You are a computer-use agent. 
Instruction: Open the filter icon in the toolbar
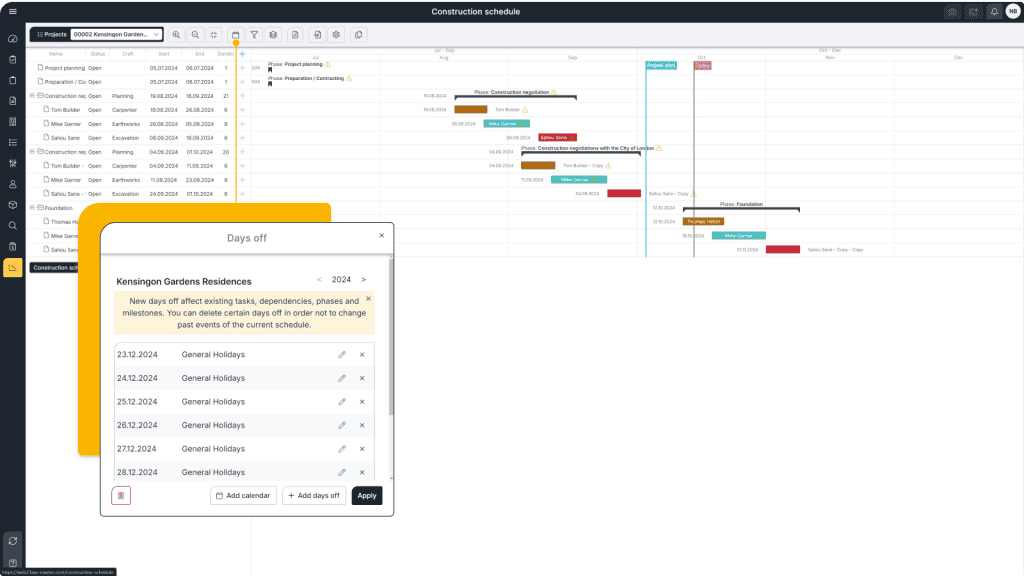[x=255, y=34]
